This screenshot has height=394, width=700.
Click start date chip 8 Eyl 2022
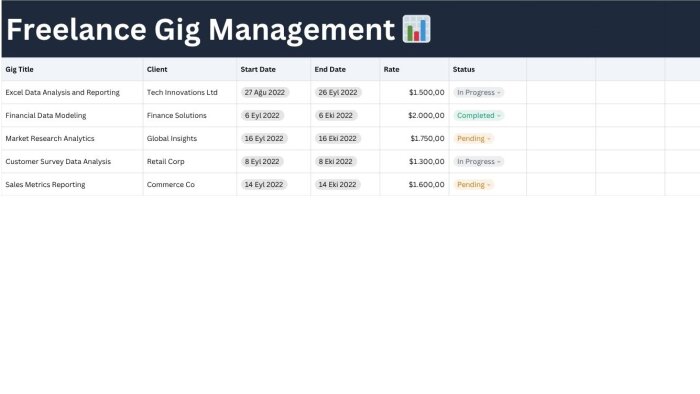[262, 162]
